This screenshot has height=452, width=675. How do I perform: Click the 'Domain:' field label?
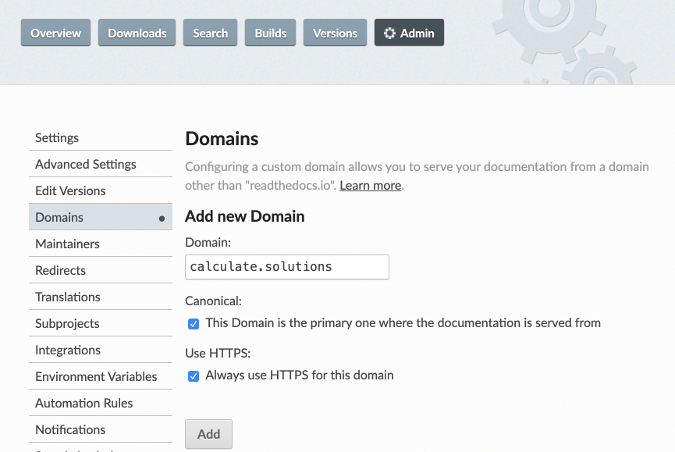tap(208, 243)
